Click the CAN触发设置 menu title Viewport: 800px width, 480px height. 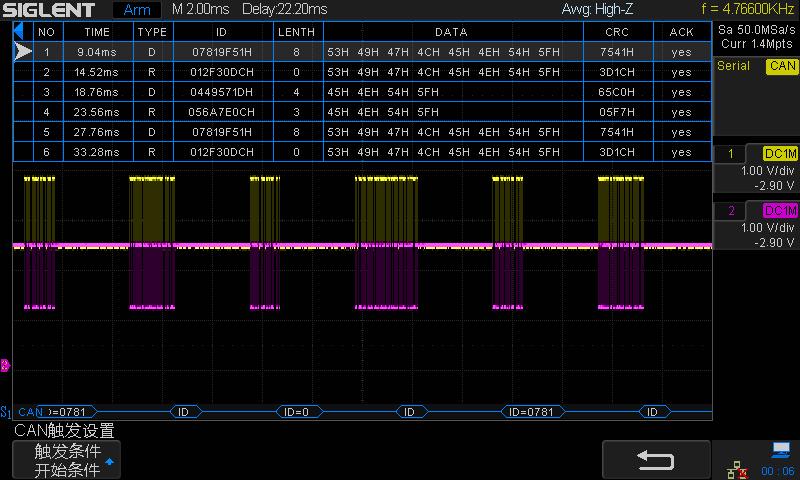tap(64, 431)
